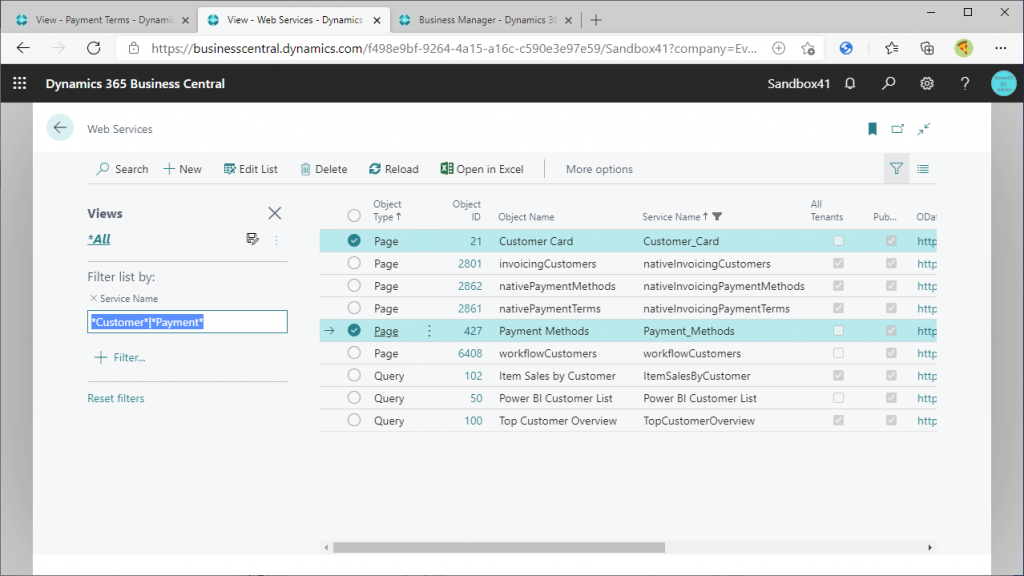This screenshot has height=576, width=1024.
Task: Open browser Favorites list
Action: click(x=891, y=48)
